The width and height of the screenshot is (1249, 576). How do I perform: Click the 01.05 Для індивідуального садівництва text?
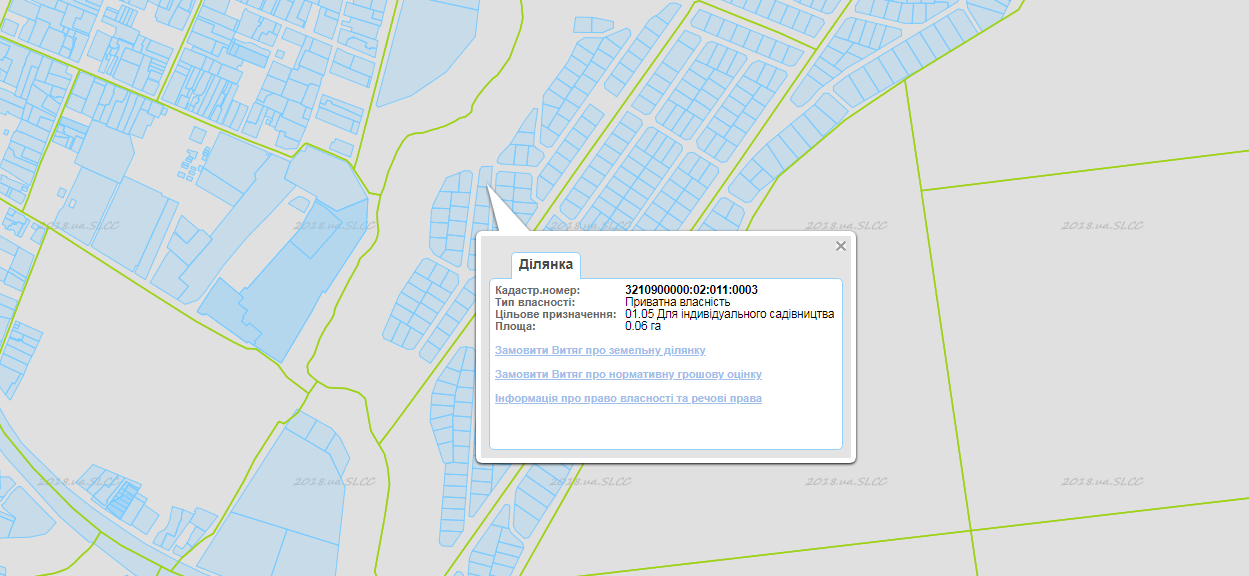(x=729, y=314)
